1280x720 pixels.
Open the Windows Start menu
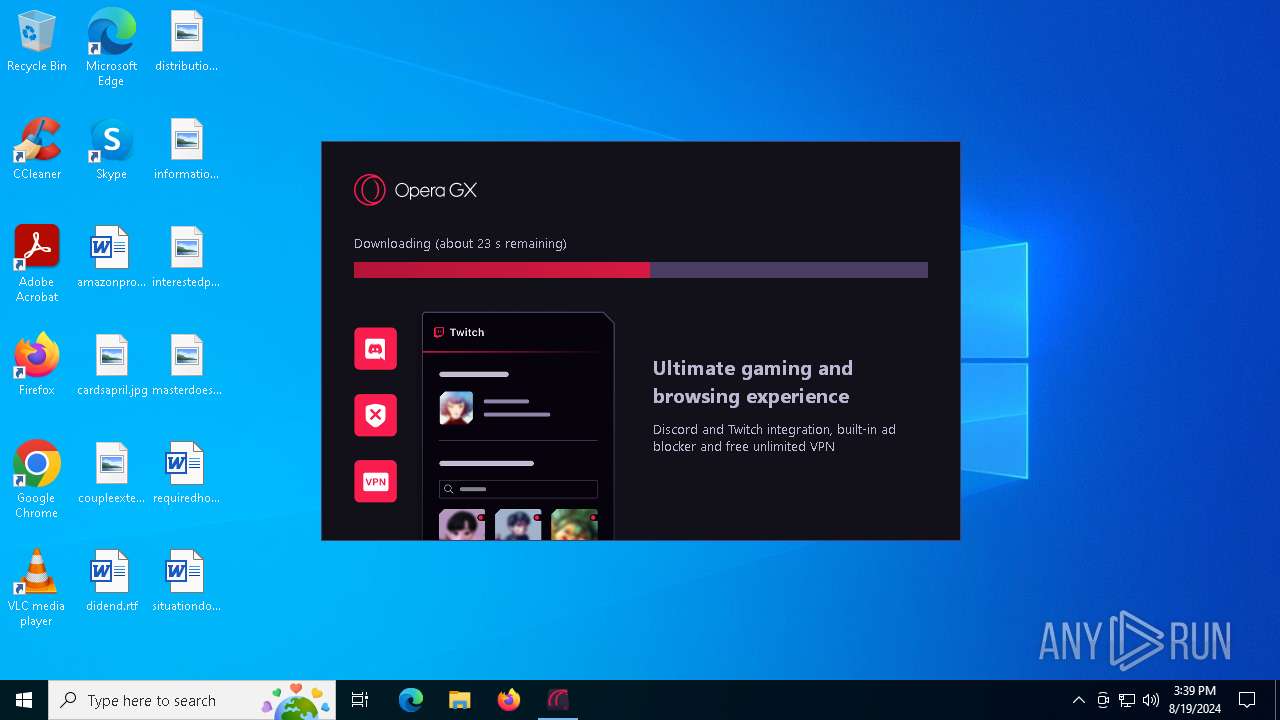(24, 700)
